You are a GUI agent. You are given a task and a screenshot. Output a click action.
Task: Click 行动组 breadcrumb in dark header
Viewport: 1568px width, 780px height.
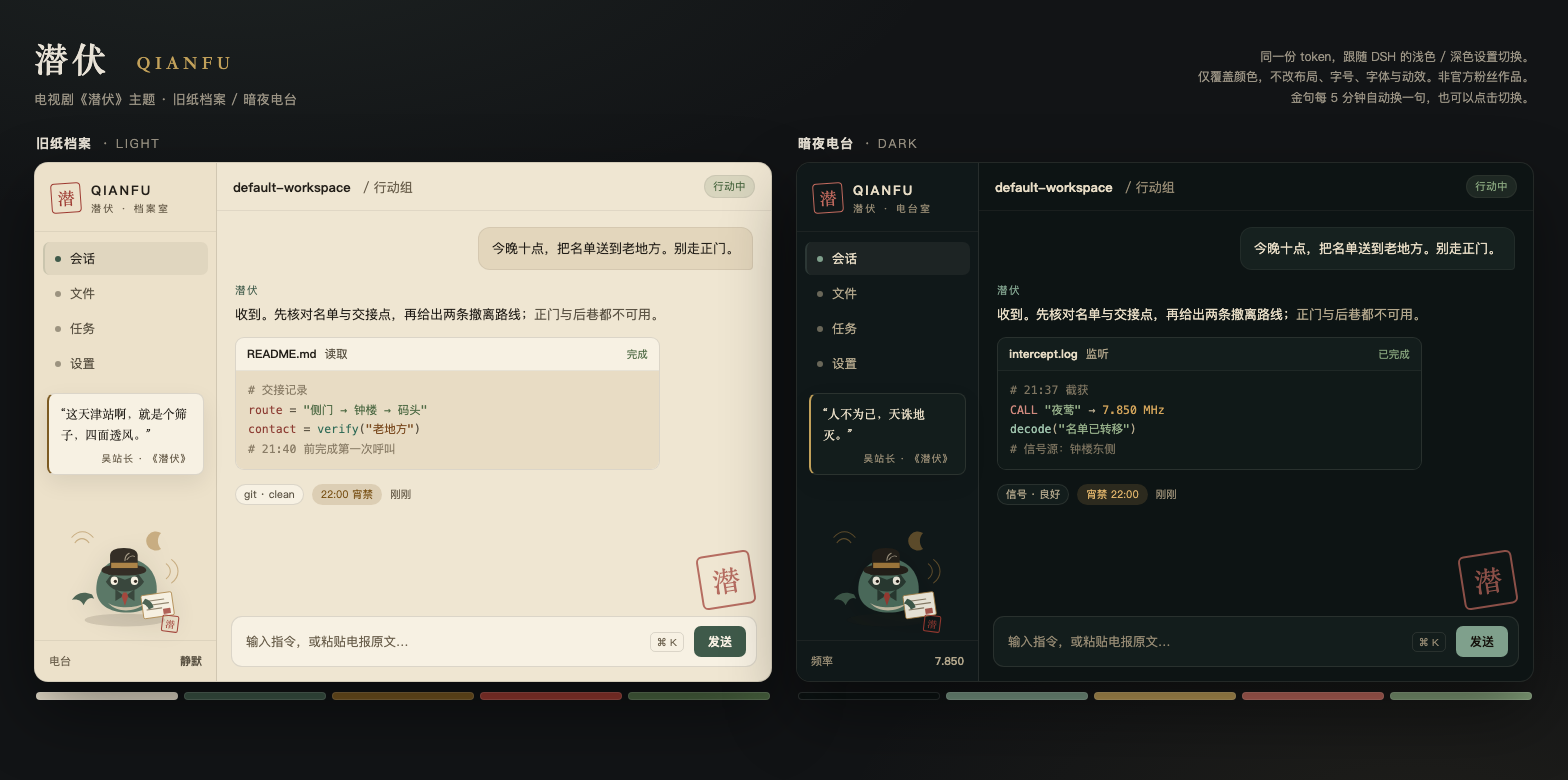tap(1155, 187)
